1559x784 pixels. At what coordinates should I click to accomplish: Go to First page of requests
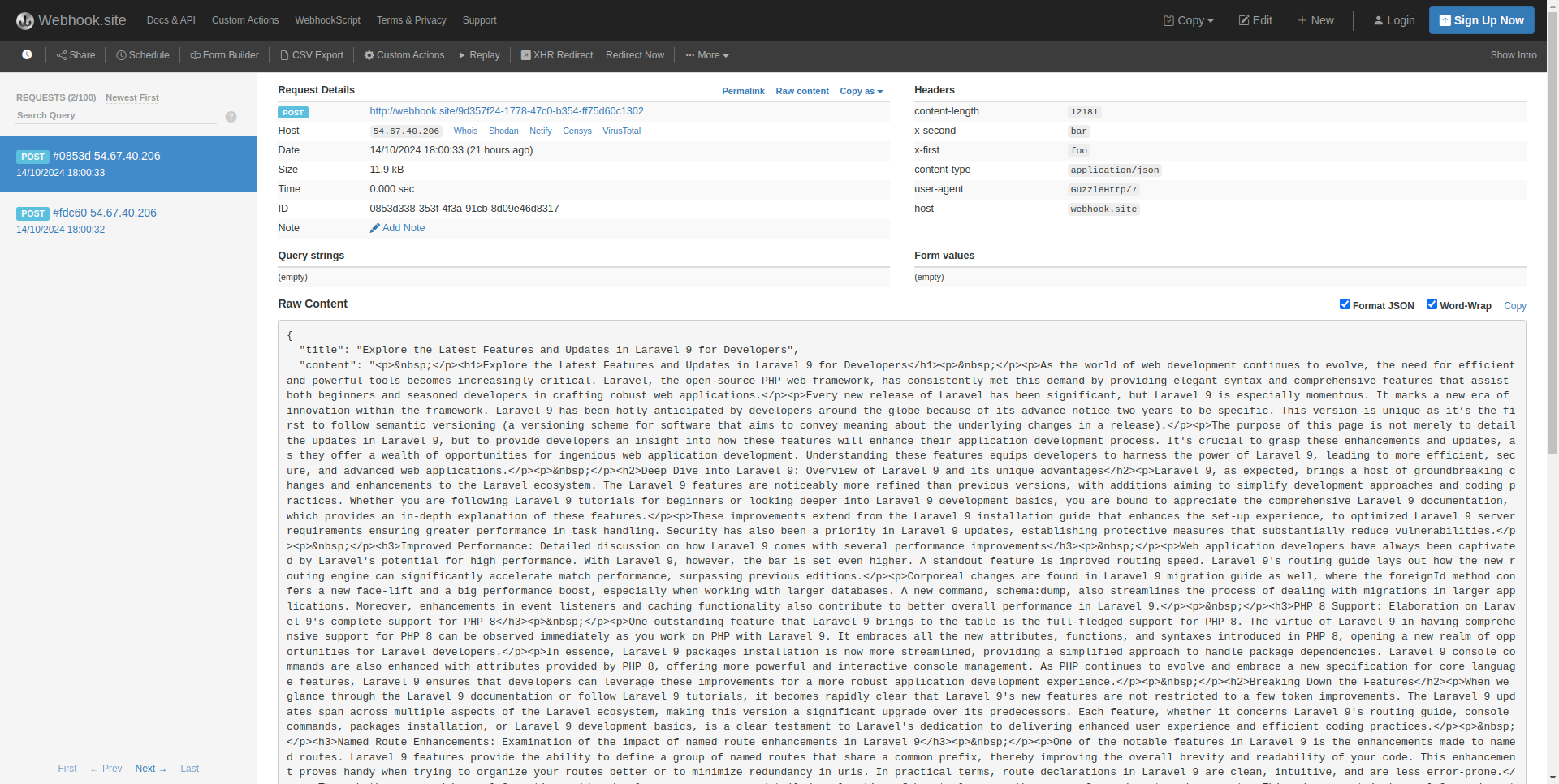click(67, 769)
